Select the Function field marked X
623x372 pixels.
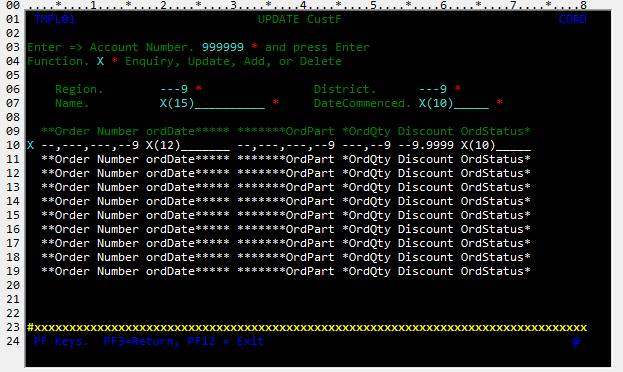coord(100,61)
